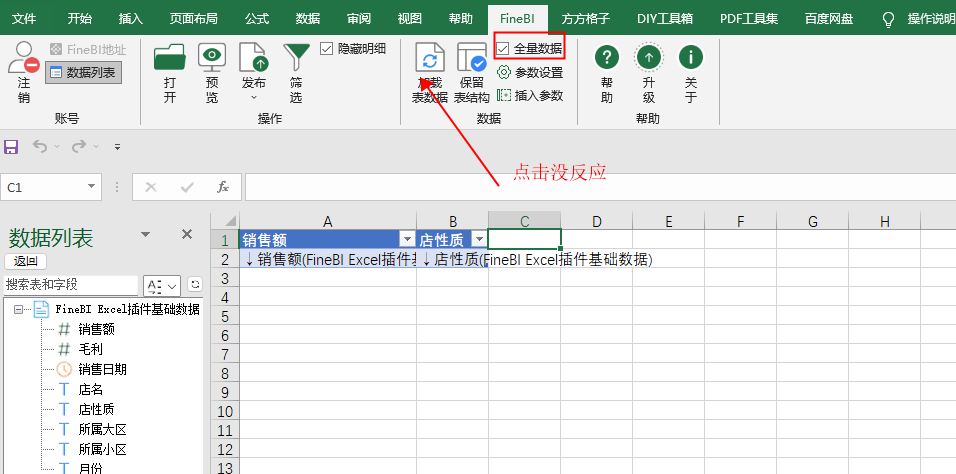The width and height of the screenshot is (956, 474).
Task: Click the 预览 preview eye icon
Action: pos(212,58)
